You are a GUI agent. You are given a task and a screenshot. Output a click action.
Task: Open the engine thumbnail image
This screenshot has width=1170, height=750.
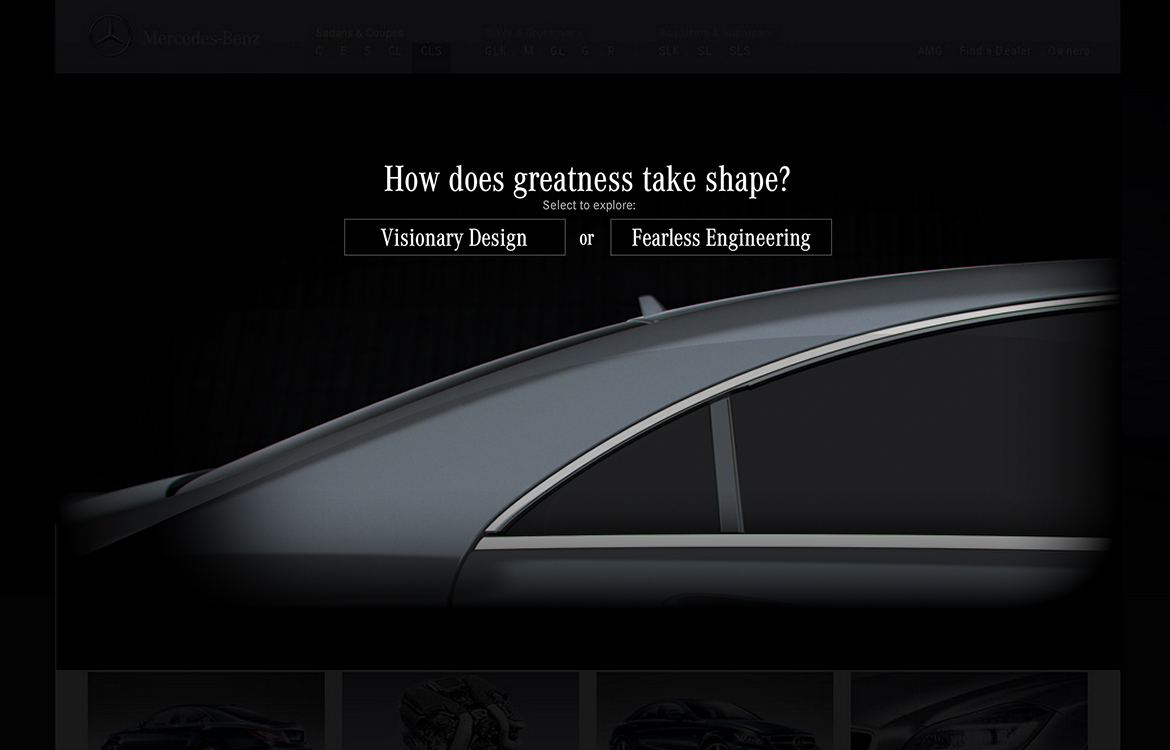click(460, 710)
